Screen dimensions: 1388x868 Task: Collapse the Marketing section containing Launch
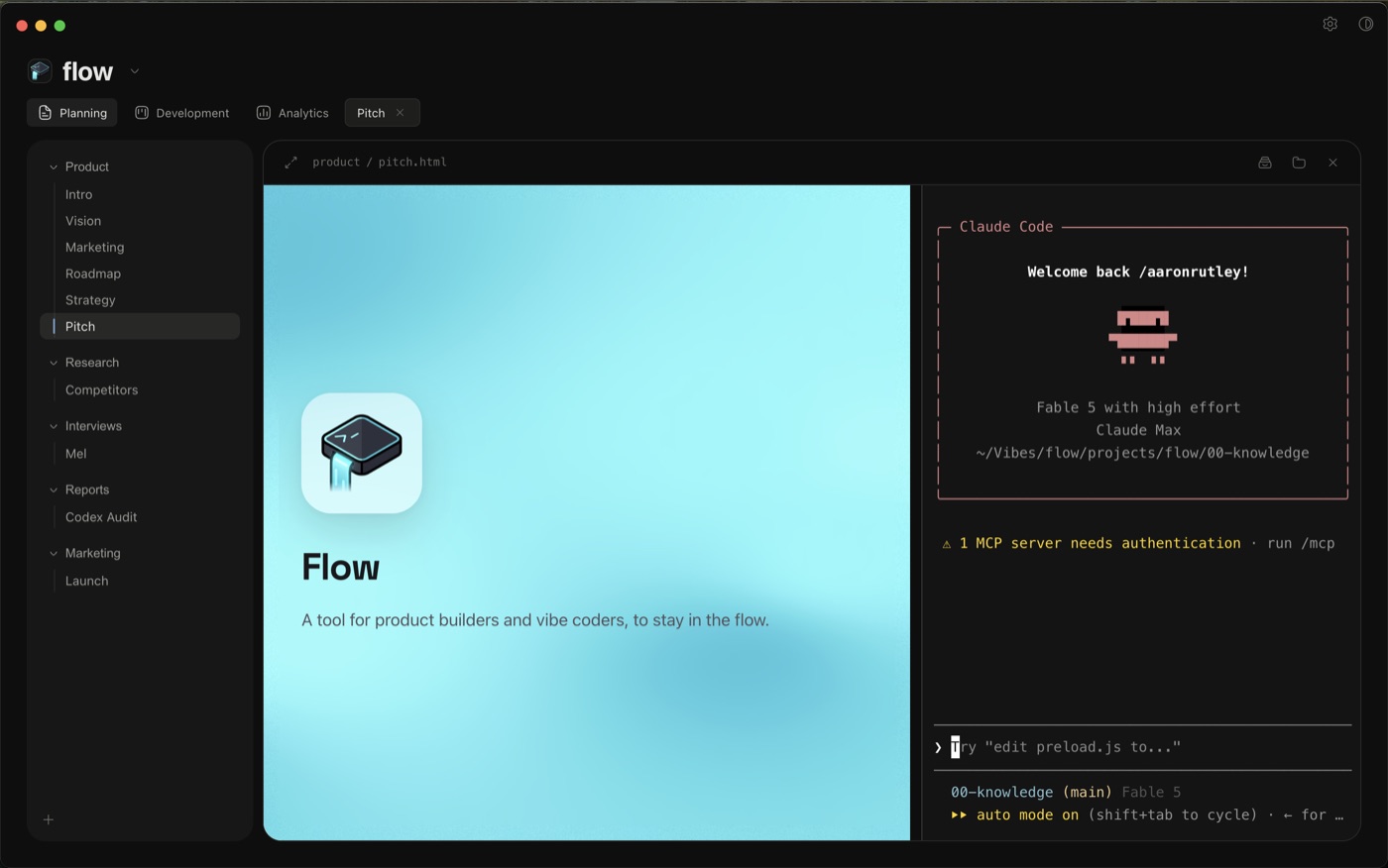coord(54,553)
